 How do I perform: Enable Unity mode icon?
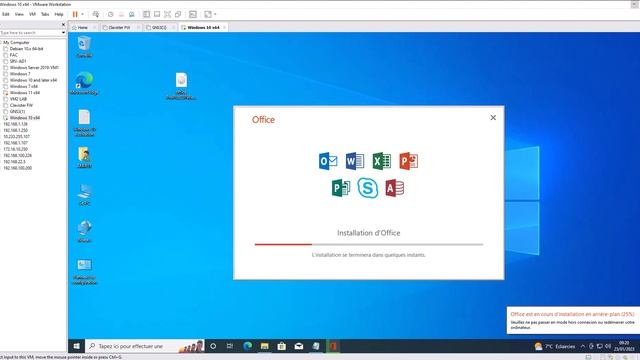pyautogui.click(x=178, y=14)
